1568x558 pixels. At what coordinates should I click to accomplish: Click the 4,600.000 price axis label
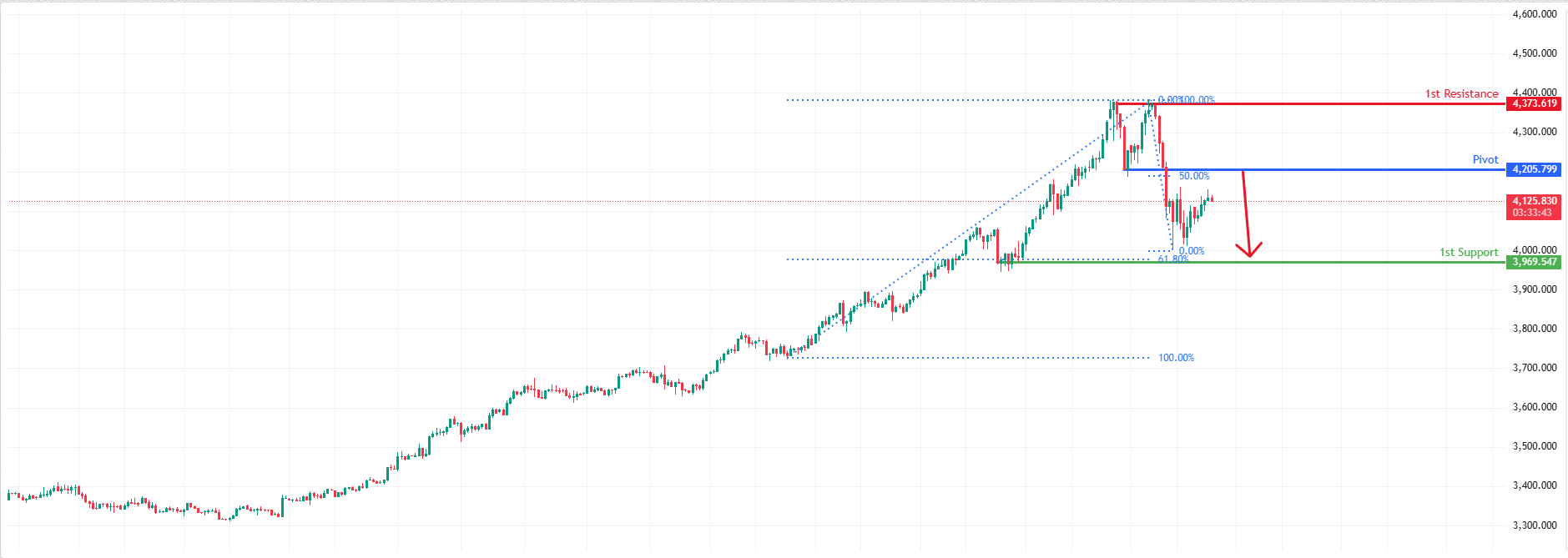pos(1534,14)
